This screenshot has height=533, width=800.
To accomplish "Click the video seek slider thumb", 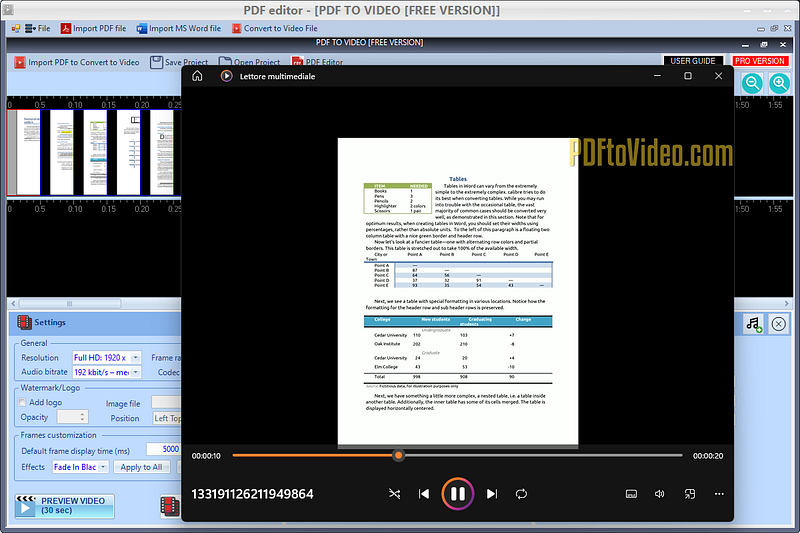I will pyautogui.click(x=398, y=455).
